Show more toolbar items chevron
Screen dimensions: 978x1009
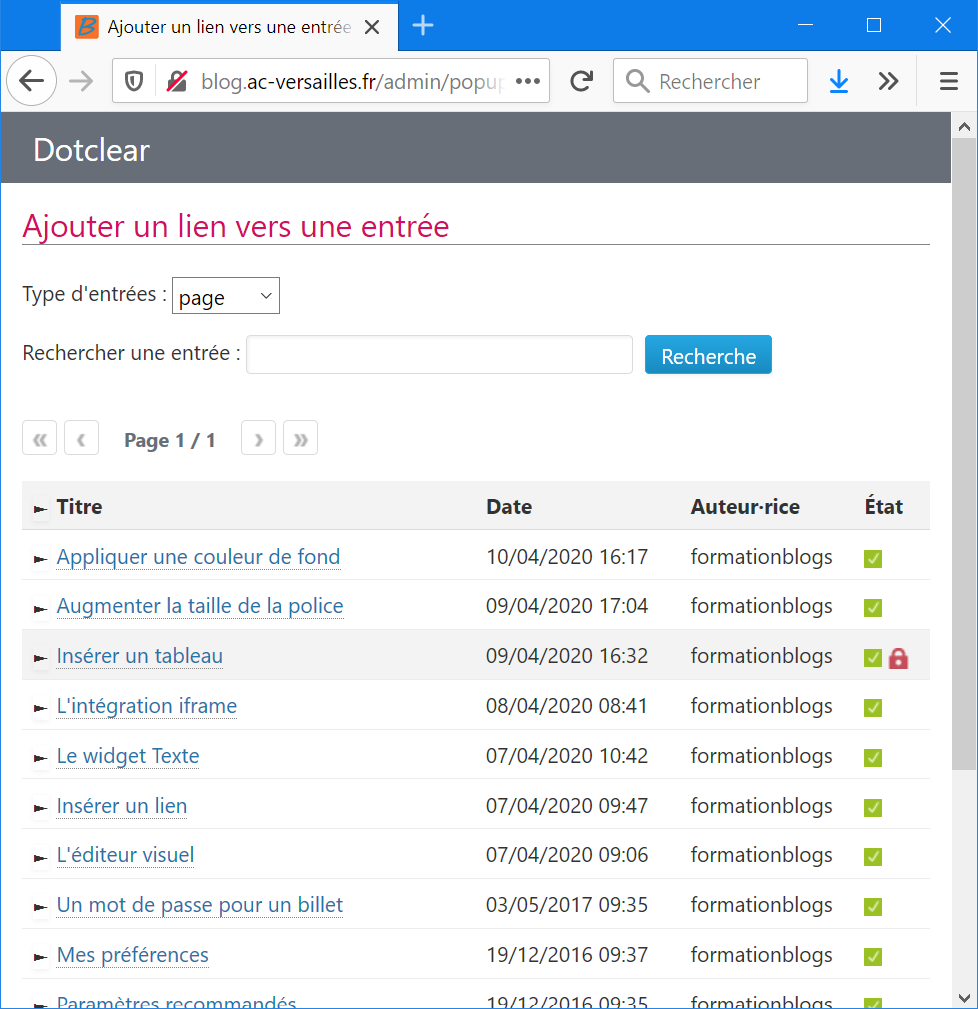(888, 82)
